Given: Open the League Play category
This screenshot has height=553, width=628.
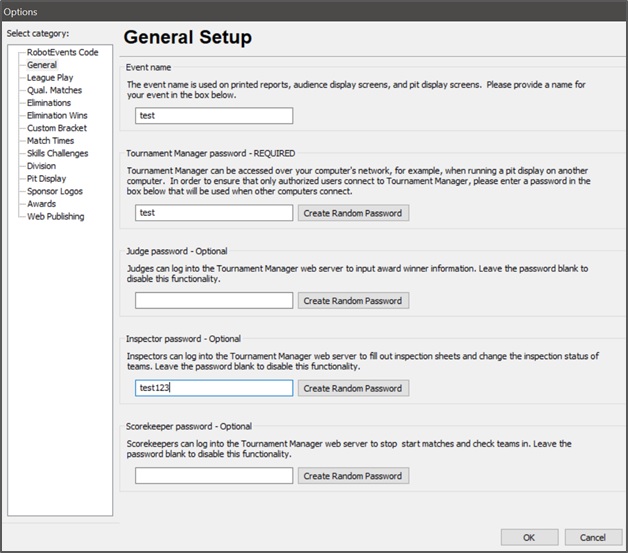Looking at the screenshot, I should click(50, 77).
